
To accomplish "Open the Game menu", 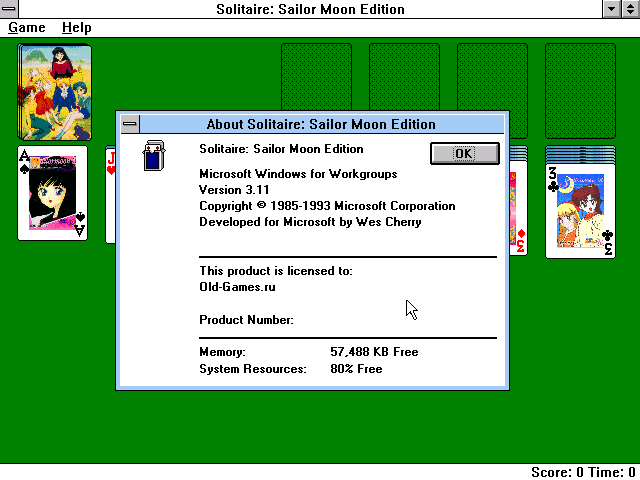I will coord(27,28).
